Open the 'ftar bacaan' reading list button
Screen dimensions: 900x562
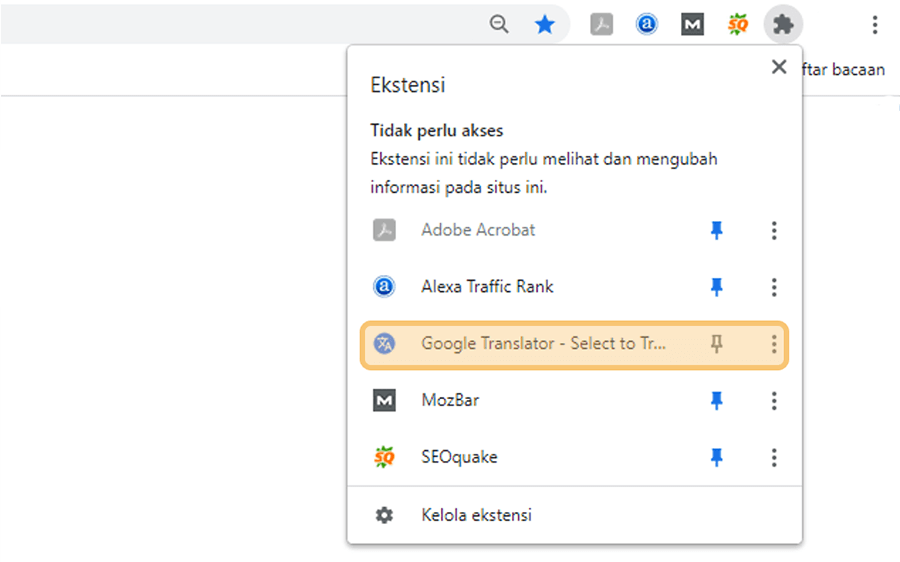843,69
